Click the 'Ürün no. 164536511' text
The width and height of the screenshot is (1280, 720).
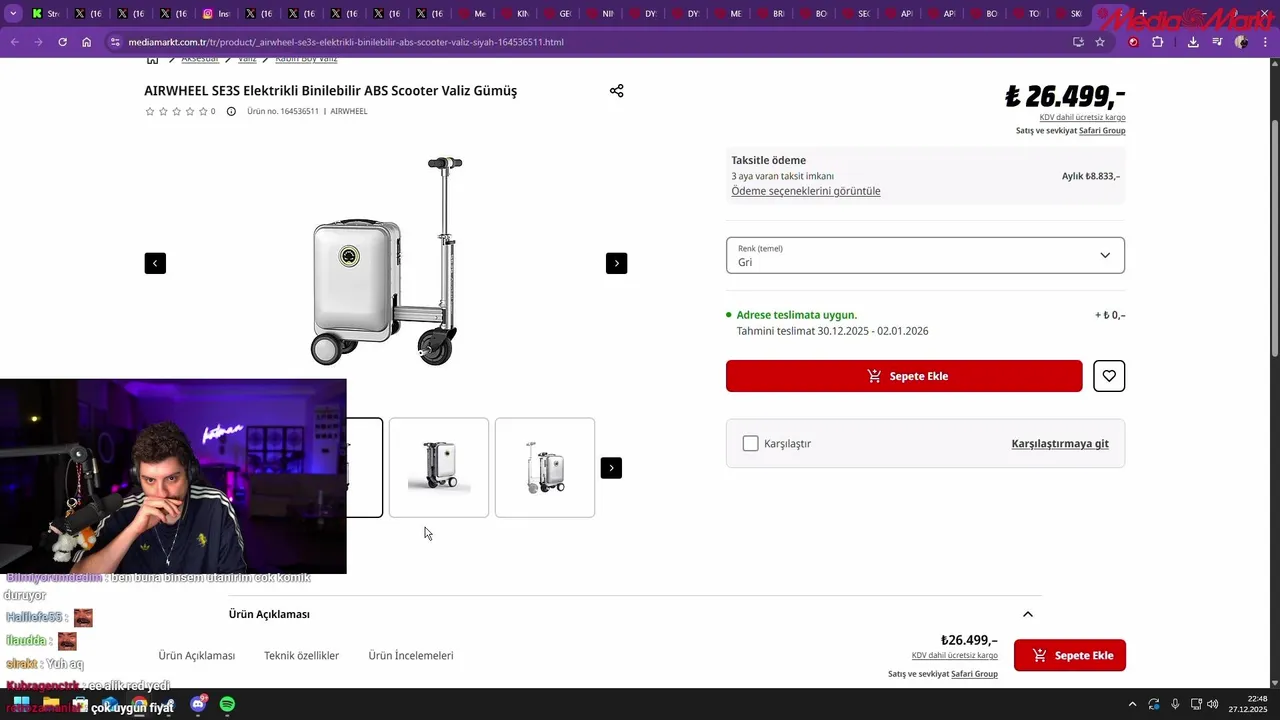click(x=283, y=111)
